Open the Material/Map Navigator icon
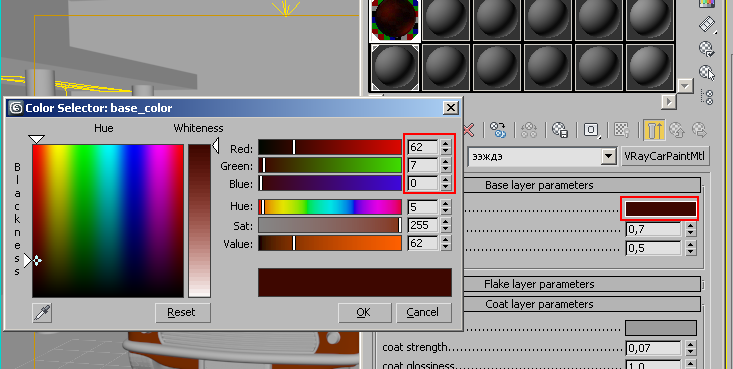This screenshot has height=369, width=733. [x=708, y=97]
